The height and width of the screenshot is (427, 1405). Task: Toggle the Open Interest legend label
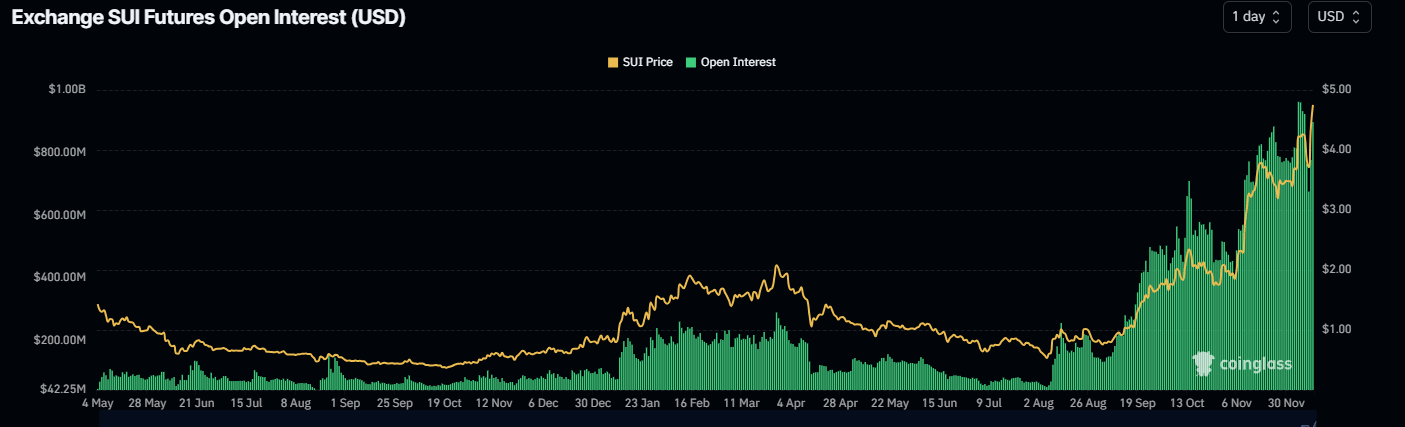(738, 62)
